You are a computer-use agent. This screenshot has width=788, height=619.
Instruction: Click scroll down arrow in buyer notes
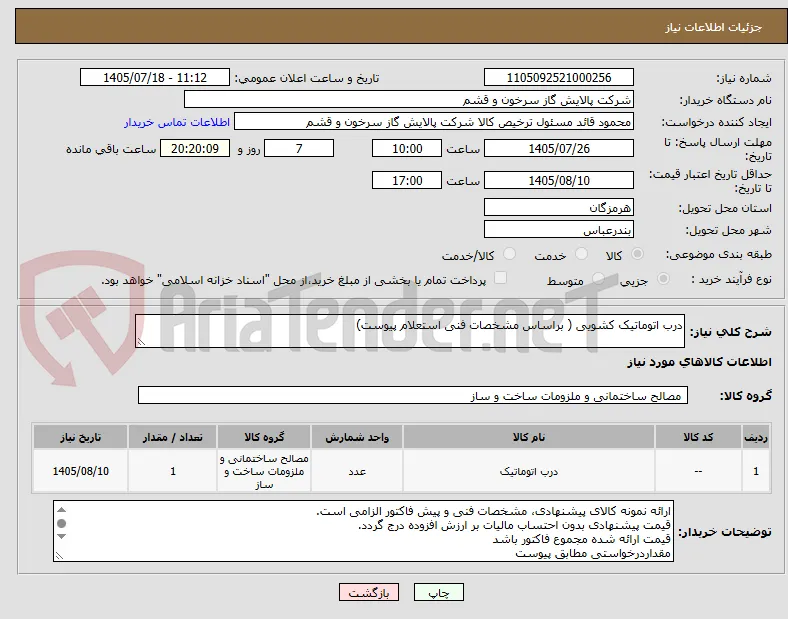pyautogui.click(x=61, y=536)
